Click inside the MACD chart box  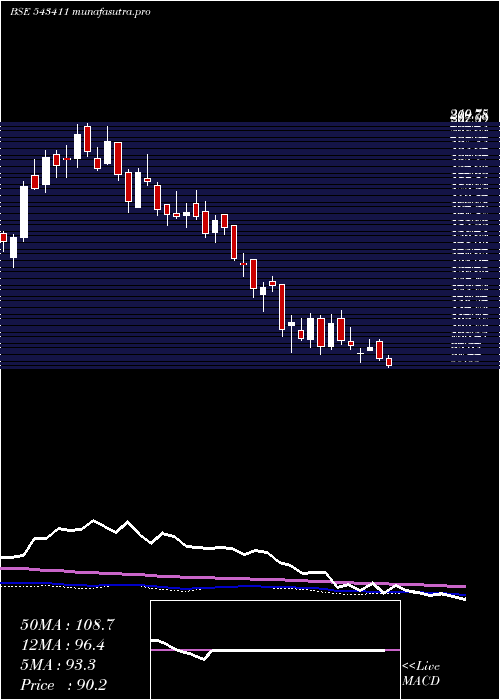pyautogui.click(x=275, y=650)
